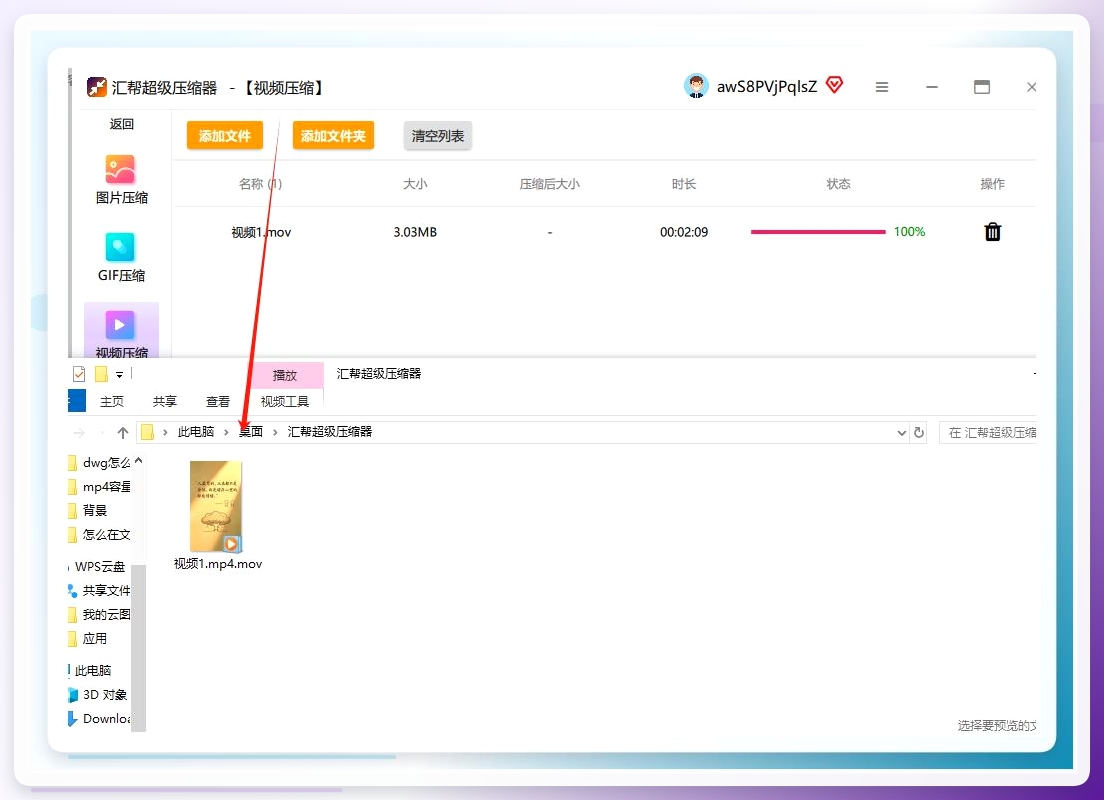Select 共享文件 in navigation pane
Image resolution: width=1104 pixels, height=800 pixels.
tap(99, 590)
